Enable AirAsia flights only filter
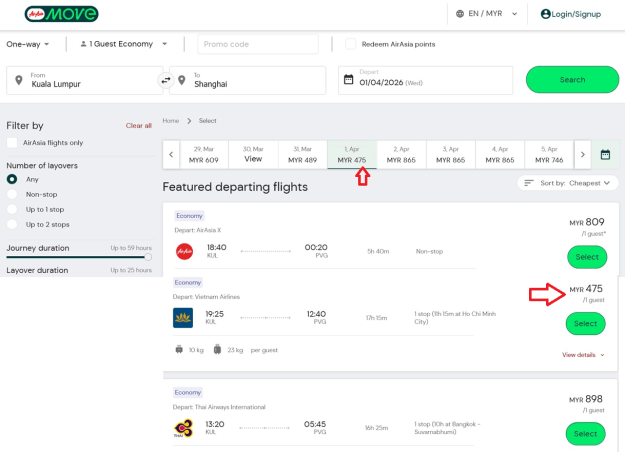Screen dimensions: 625x452 point(12,143)
